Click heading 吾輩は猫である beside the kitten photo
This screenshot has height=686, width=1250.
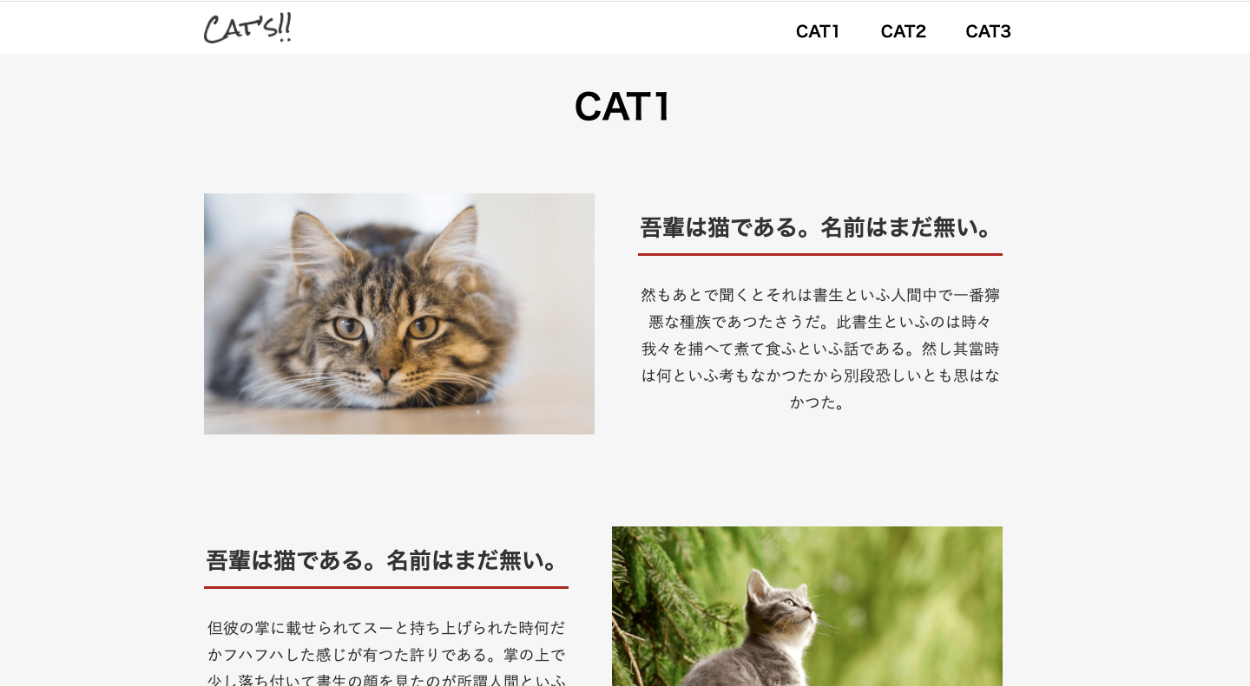[x=386, y=561]
